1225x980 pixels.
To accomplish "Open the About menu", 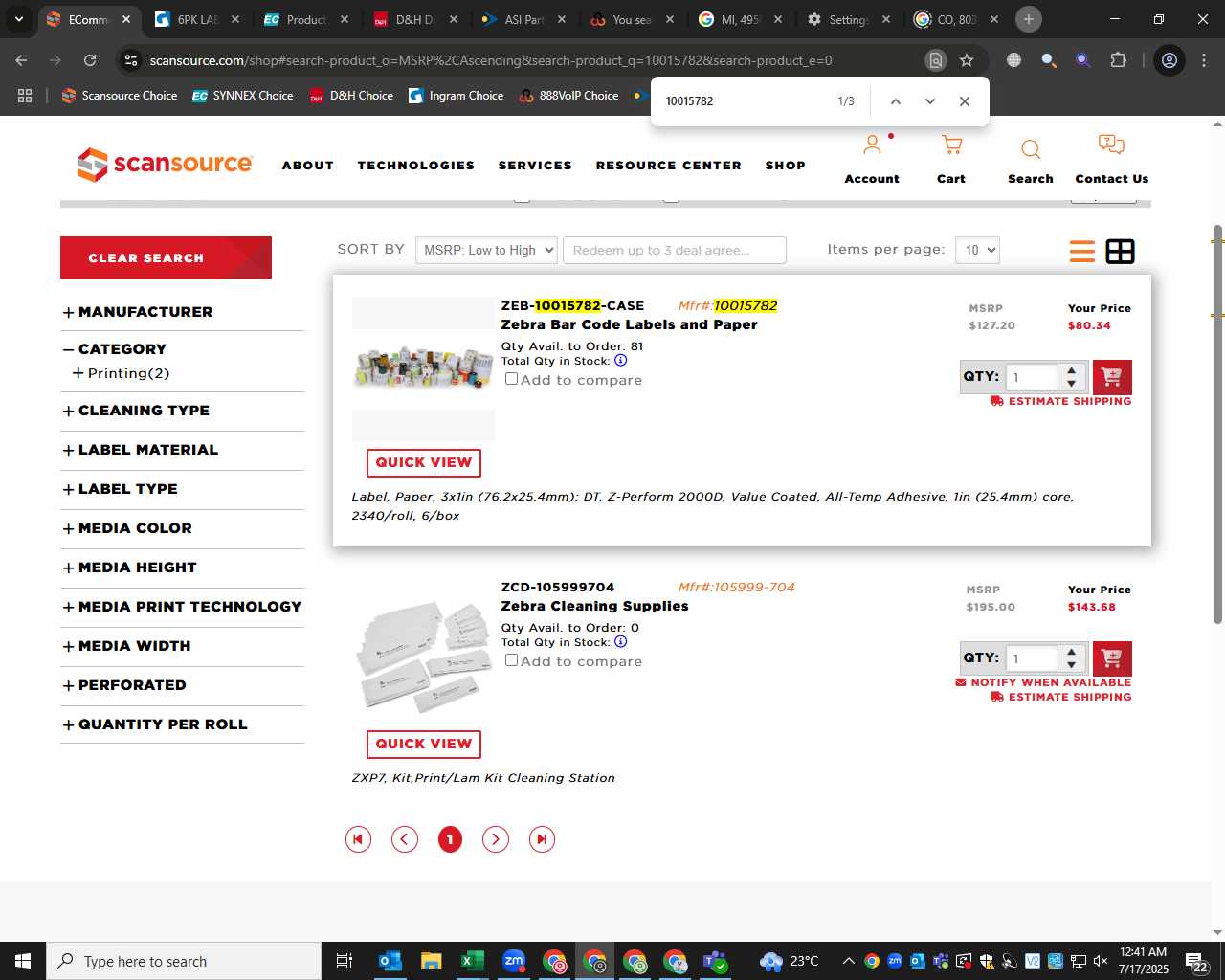I will click(x=308, y=166).
